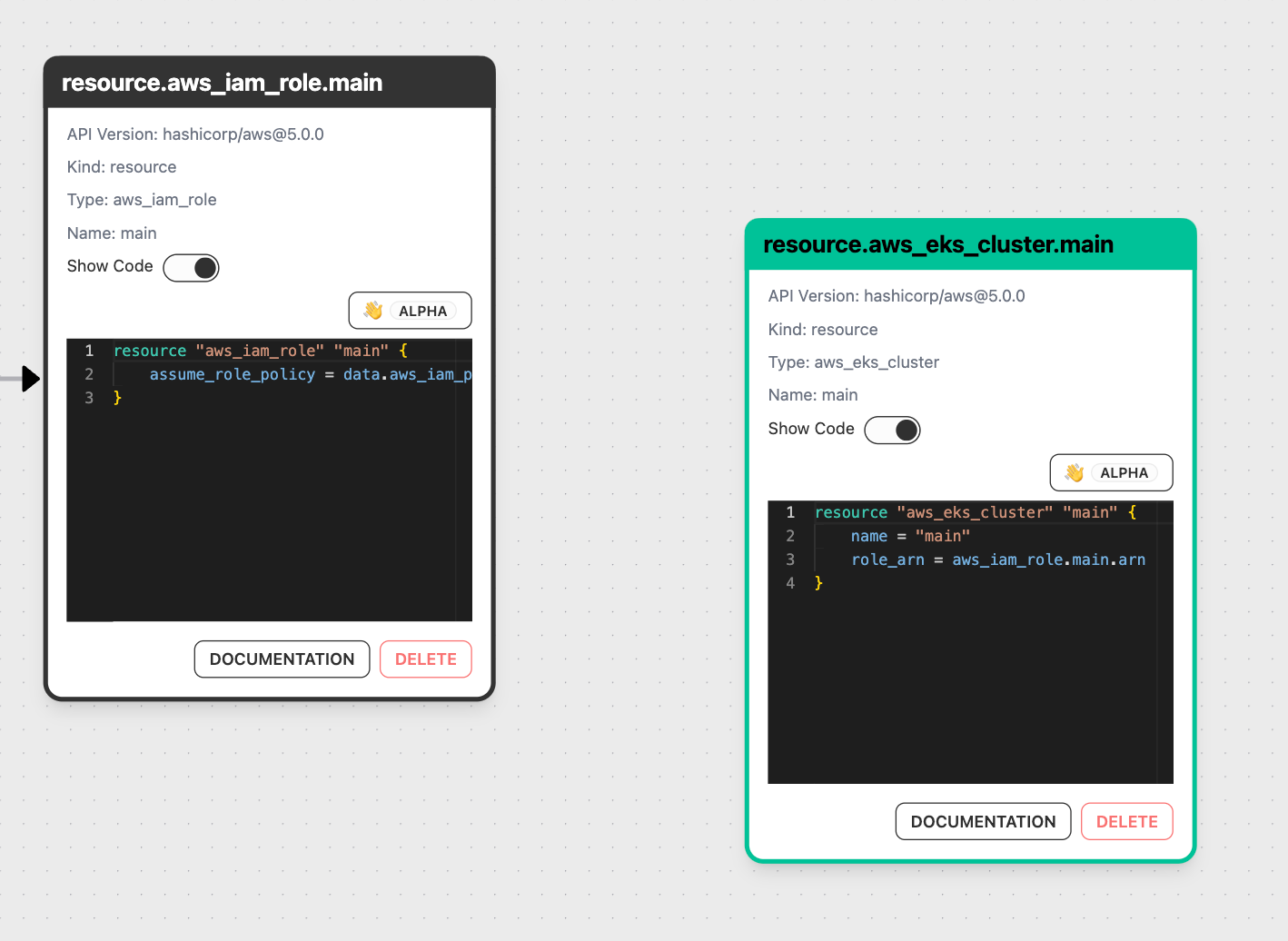Click Name: main in aws_iam_role node
Screen dimensions: 1288x941
pos(112,233)
